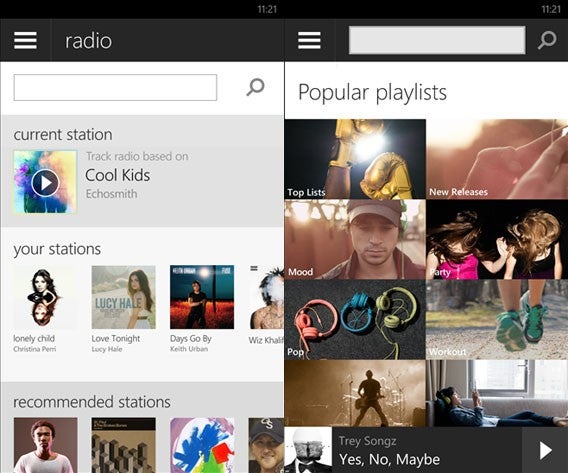Click 'Track radio based on' label

click(137, 156)
